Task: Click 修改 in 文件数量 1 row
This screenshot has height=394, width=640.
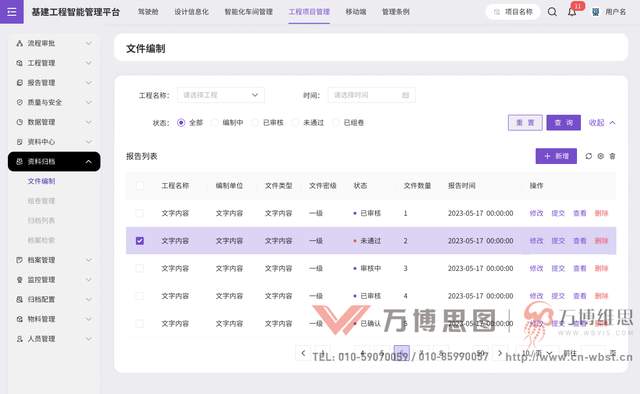Action: pos(536,213)
